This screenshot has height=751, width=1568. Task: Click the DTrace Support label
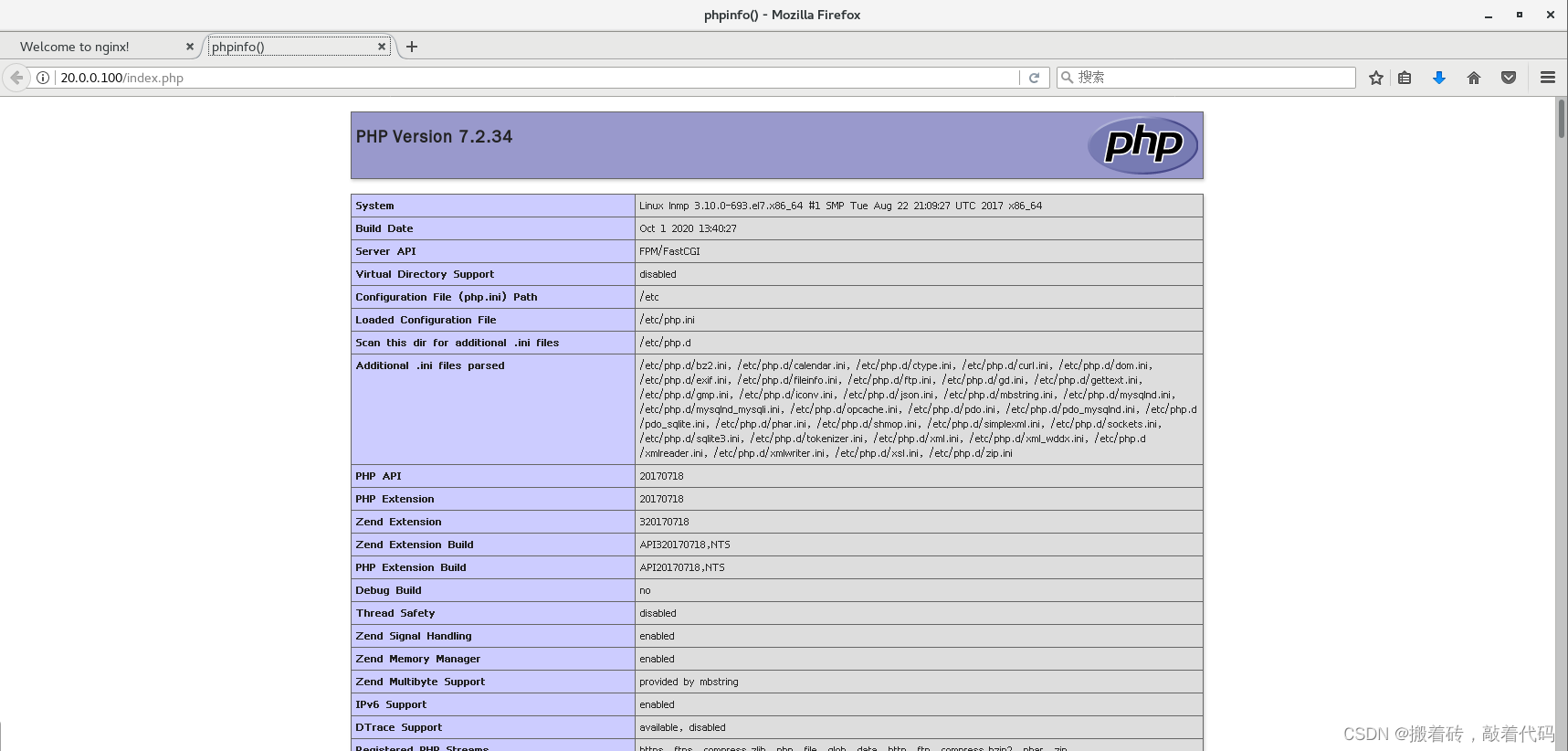pos(398,727)
